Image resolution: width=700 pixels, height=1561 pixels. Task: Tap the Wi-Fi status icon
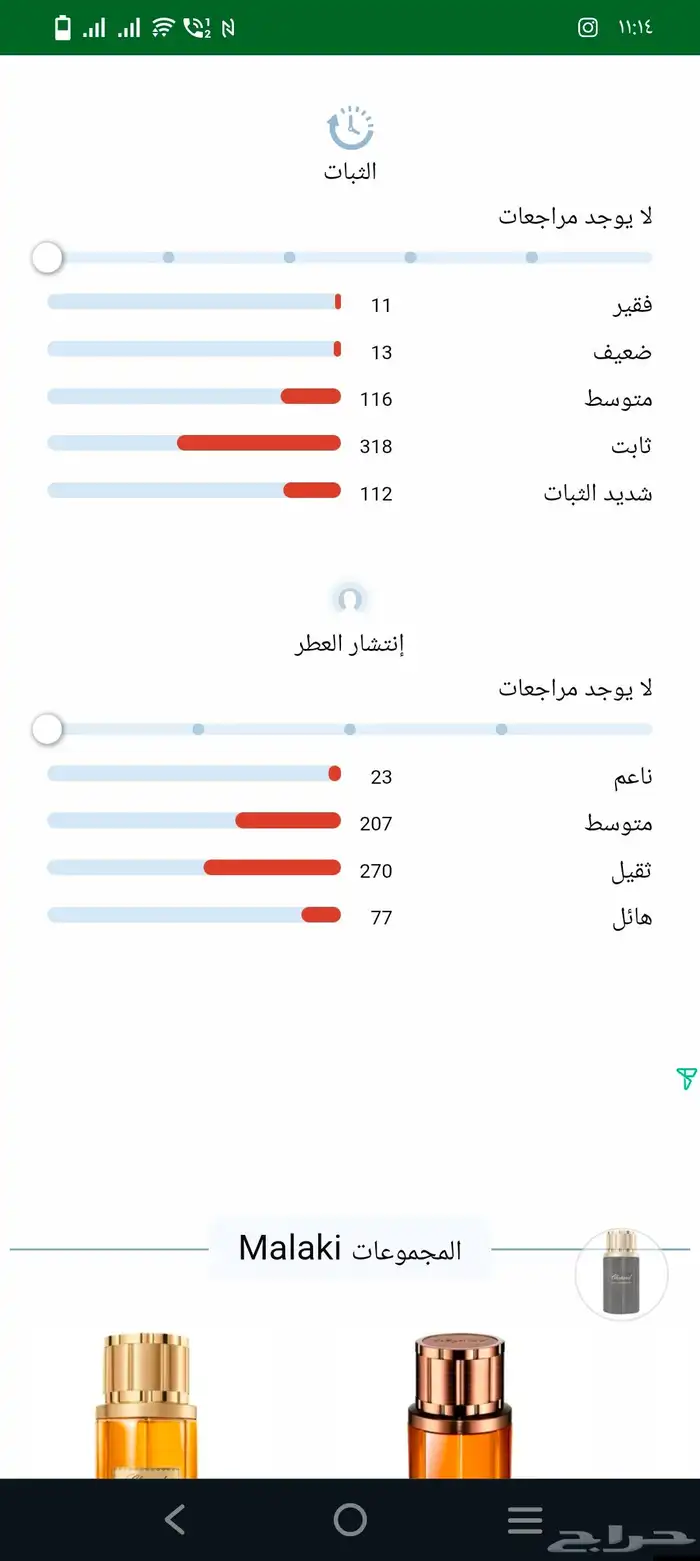(x=162, y=27)
